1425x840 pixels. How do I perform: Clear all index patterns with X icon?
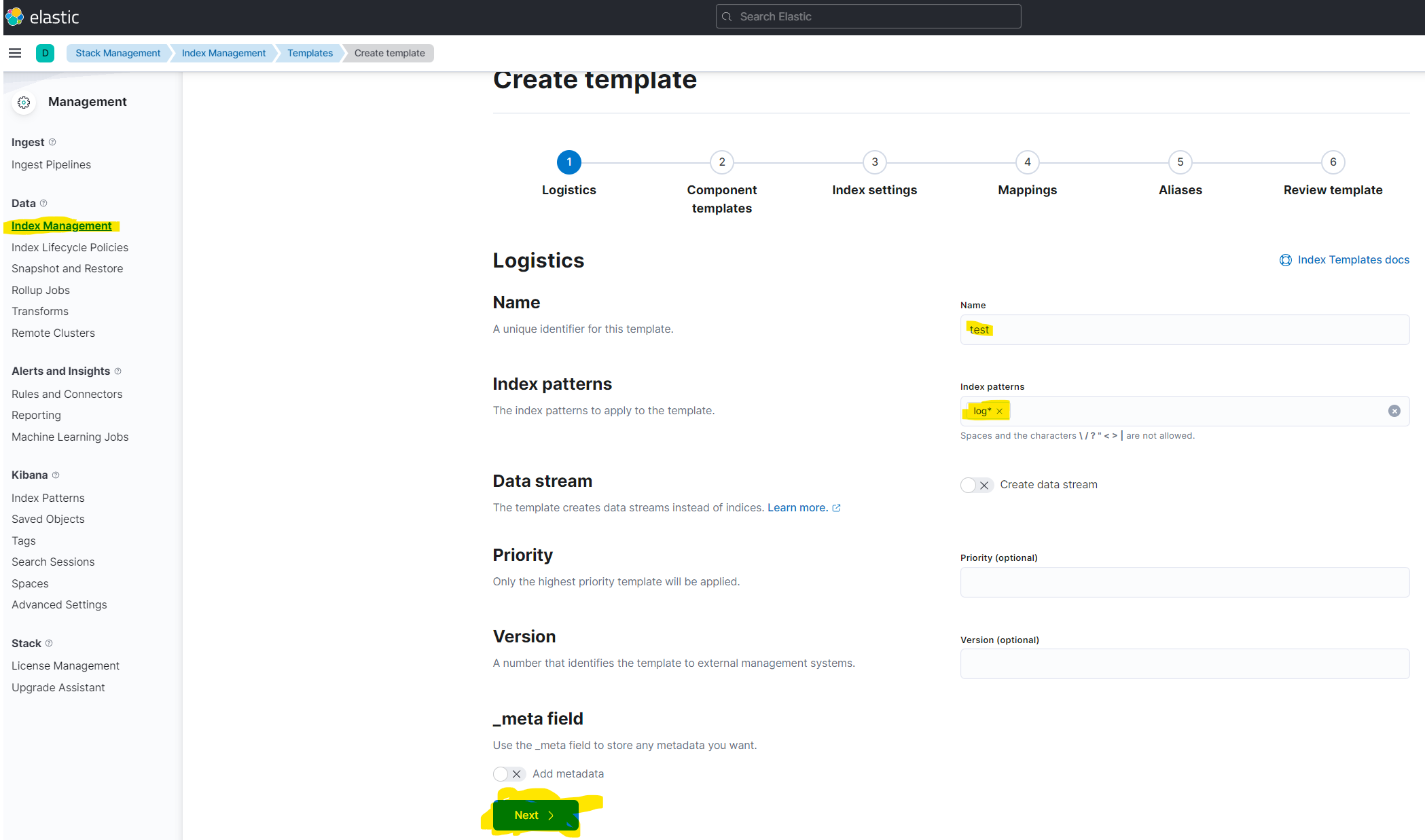tap(1394, 411)
